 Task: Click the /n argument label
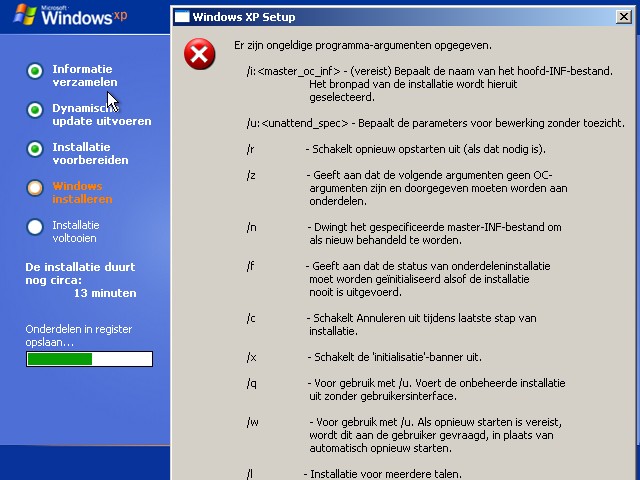[x=251, y=227]
